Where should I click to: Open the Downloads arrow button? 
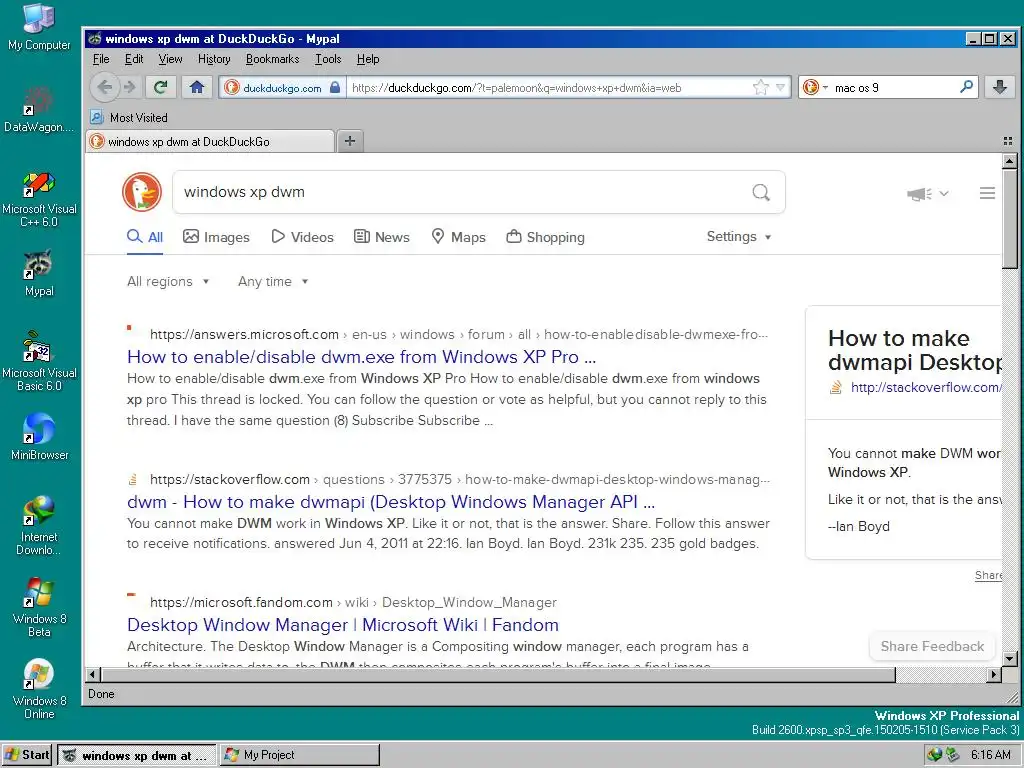click(1000, 87)
